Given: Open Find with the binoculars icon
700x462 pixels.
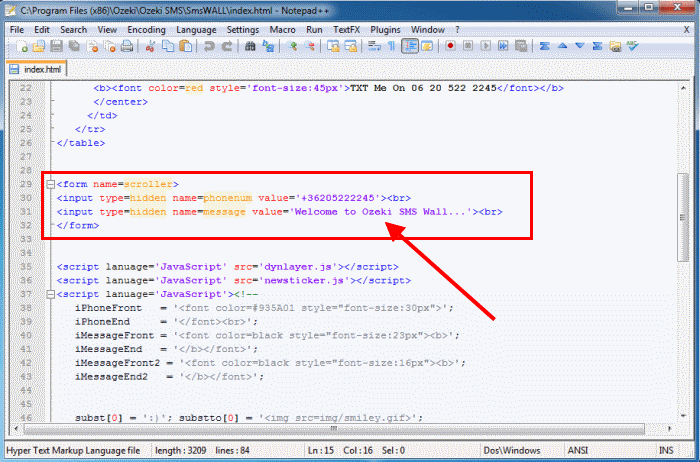Looking at the screenshot, I should (250, 46).
